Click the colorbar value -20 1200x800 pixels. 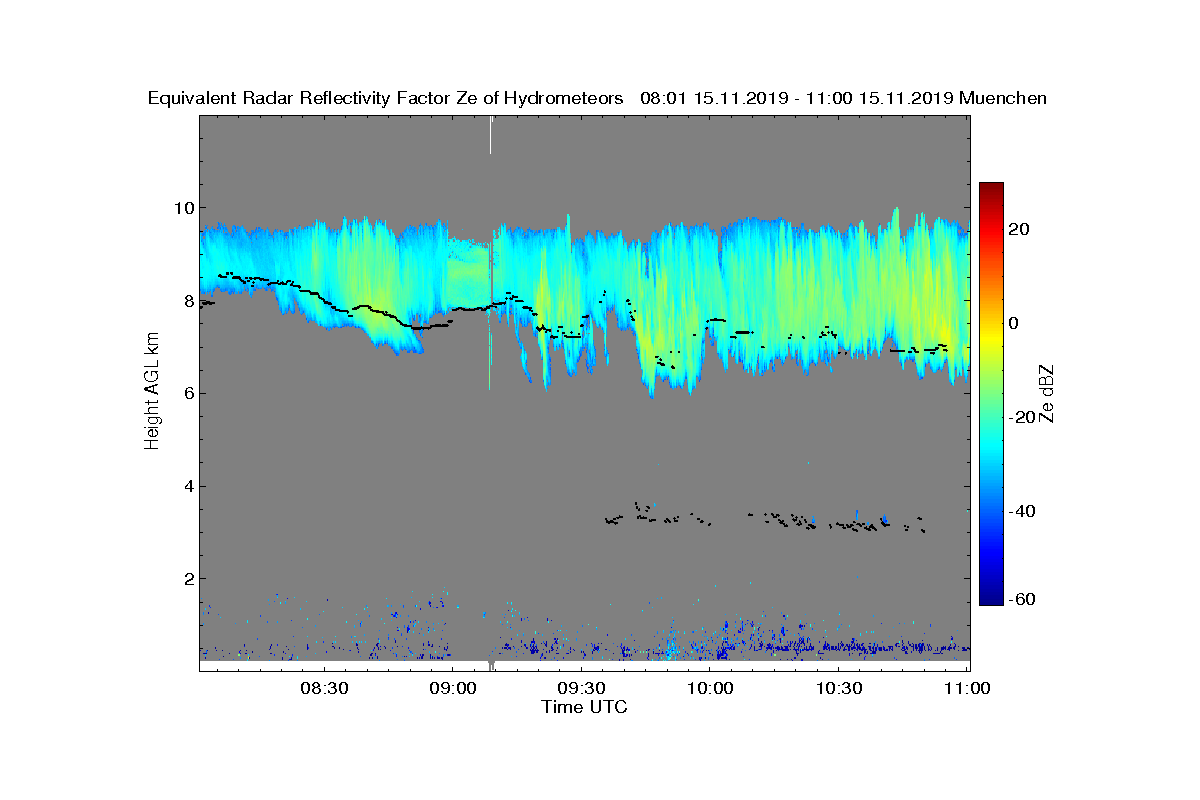1023,417
